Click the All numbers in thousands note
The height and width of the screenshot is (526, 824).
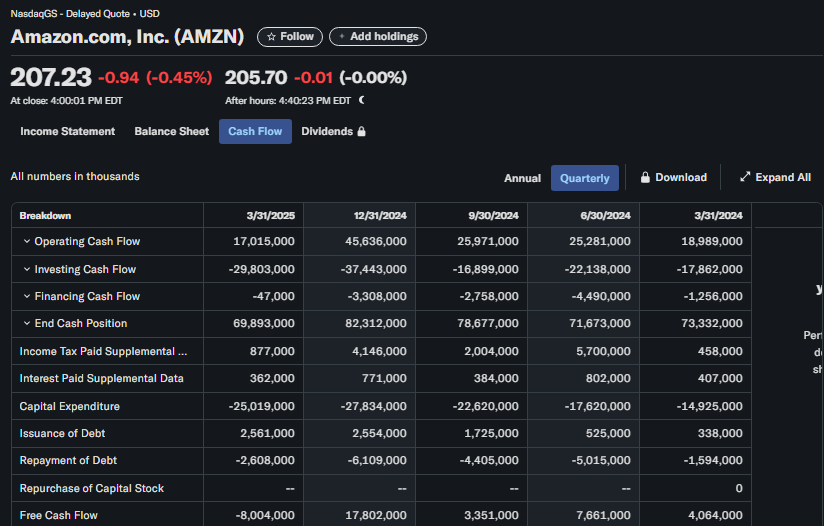point(75,177)
